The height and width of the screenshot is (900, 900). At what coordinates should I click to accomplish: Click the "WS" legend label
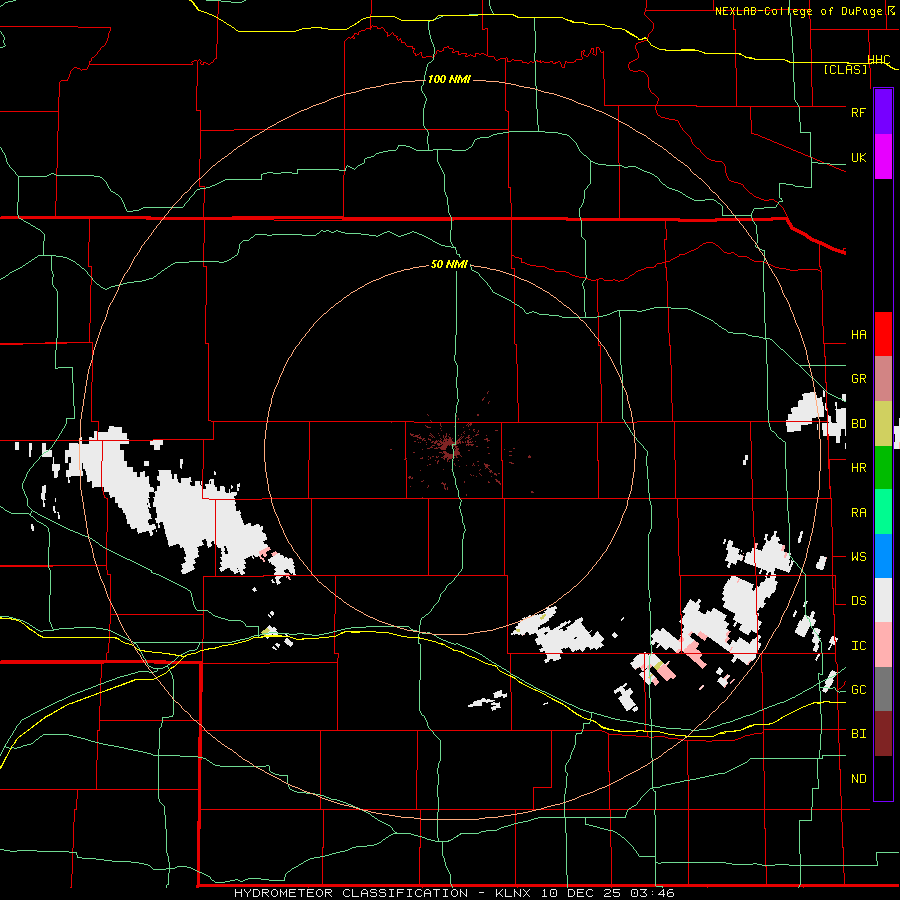[858, 557]
